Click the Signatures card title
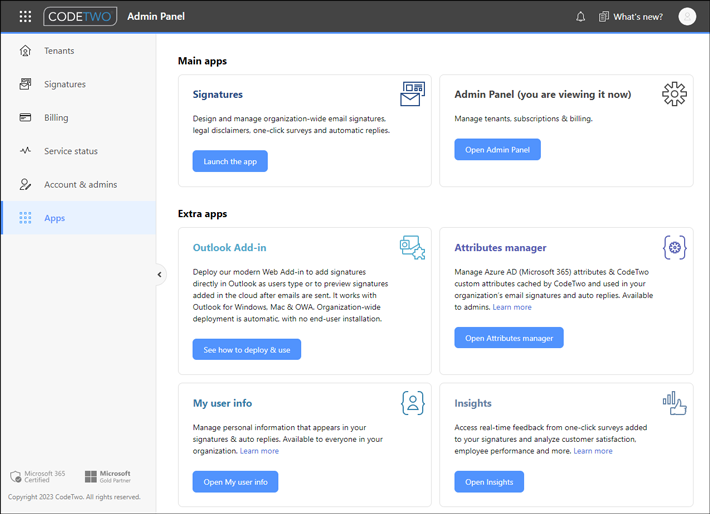This screenshot has width=710, height=514. (218, 94)
